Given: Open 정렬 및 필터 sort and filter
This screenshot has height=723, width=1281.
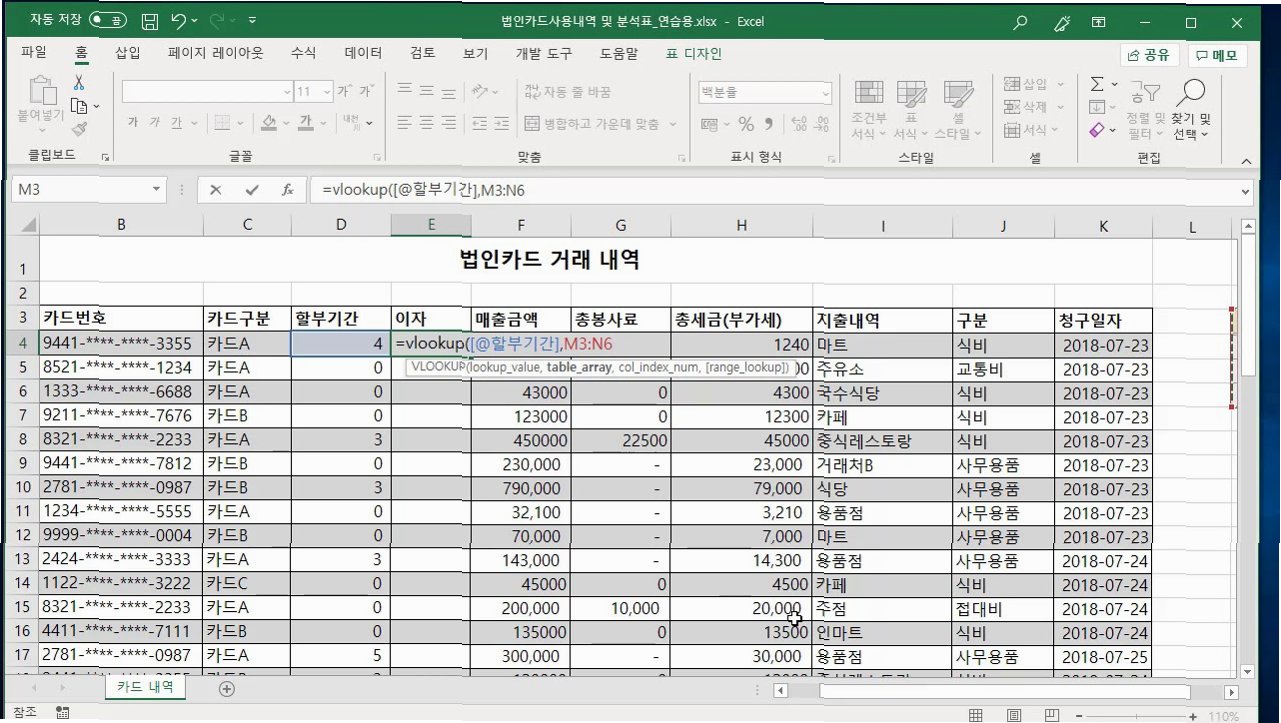Looking at the screenshot, I should coord(1146,110).
